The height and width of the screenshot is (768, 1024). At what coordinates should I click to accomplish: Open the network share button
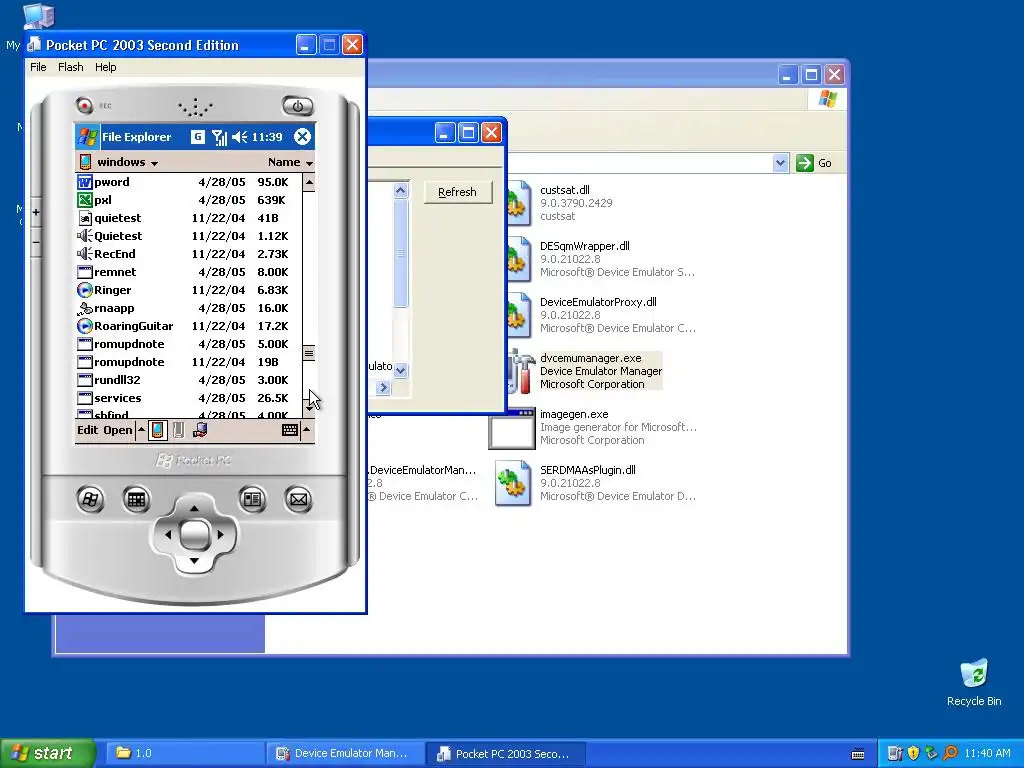[x=200, y=430]
